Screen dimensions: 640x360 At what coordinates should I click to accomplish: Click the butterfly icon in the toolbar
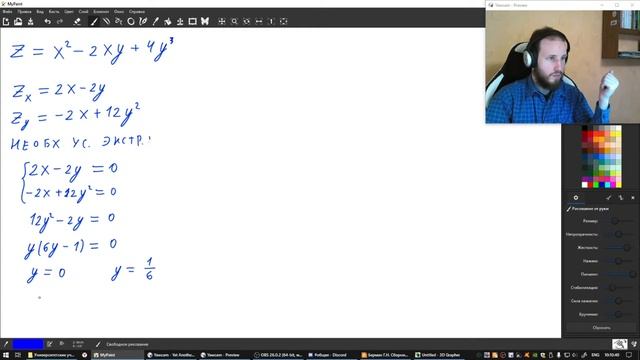pyautogui.click(x=205, y=21)
